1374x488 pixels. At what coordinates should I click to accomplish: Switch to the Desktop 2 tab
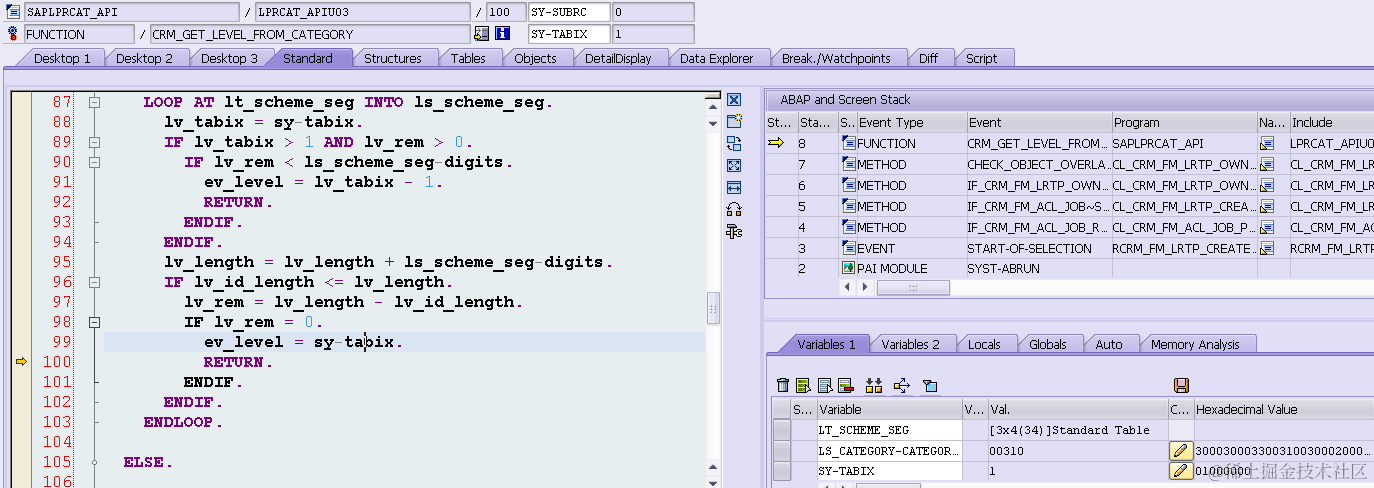tap(144, 58)
